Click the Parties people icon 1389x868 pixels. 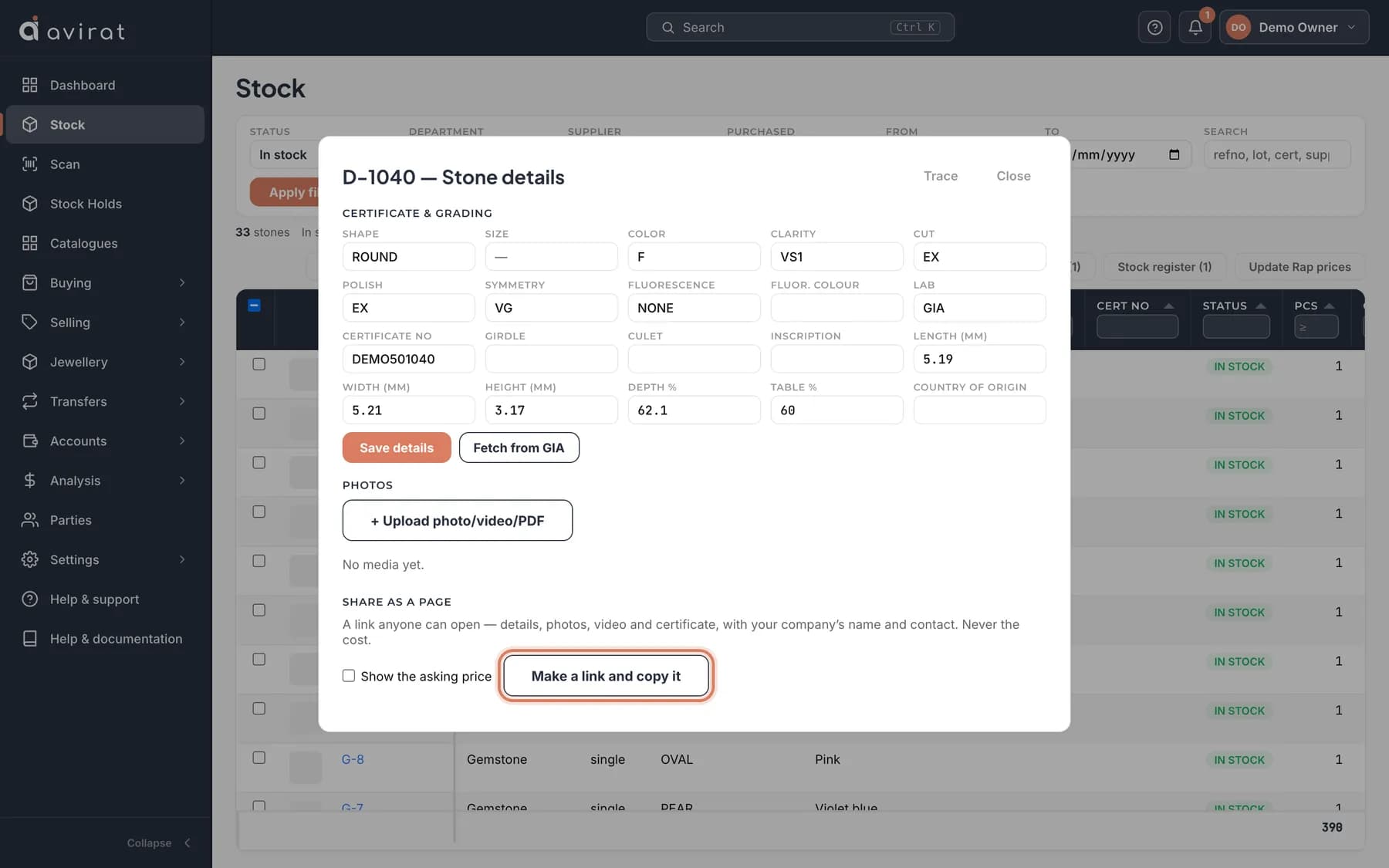(29, 520)
